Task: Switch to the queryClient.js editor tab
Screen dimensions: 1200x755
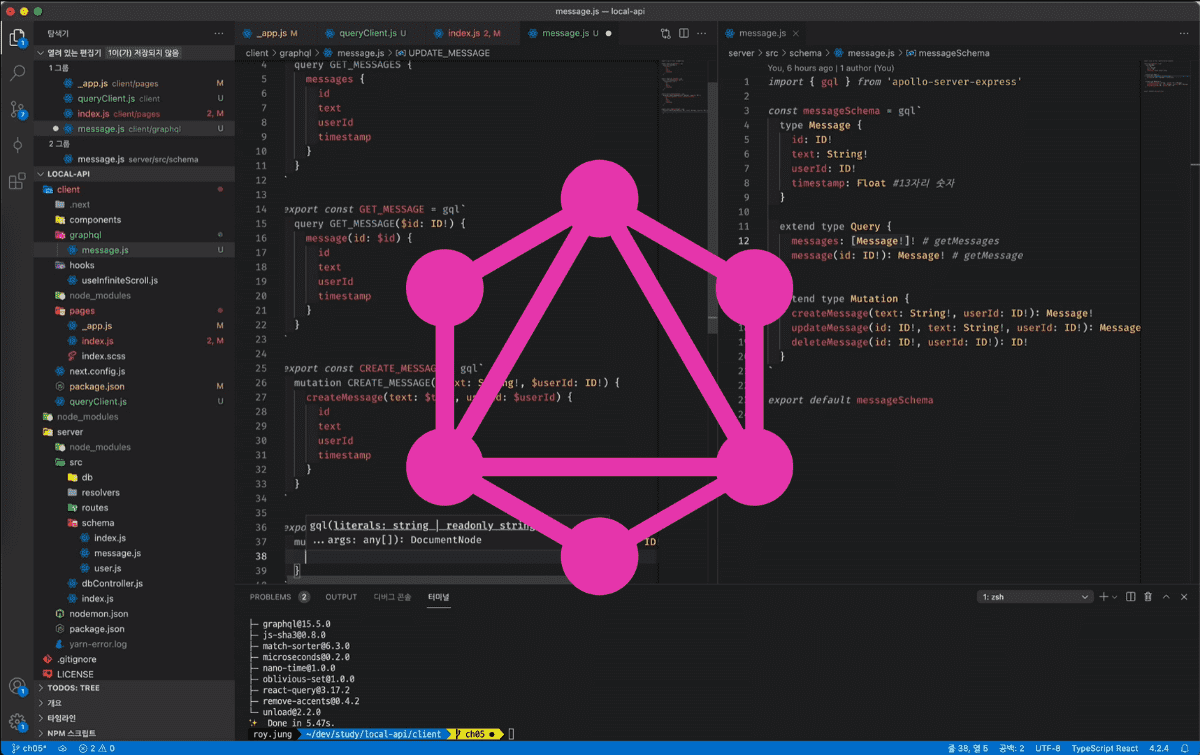Action: [372, 33]
